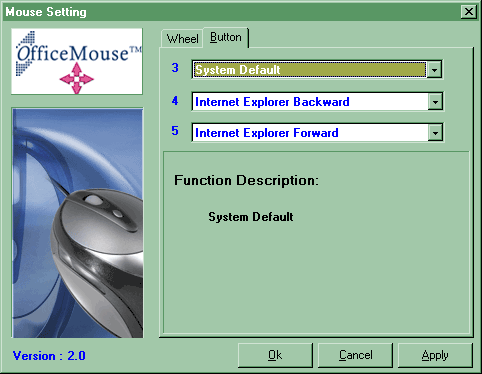Image resolution: width=482 pixels, height=374 pixels.
Task: Open the button 3 dropdown arrow
Action: 434,70
